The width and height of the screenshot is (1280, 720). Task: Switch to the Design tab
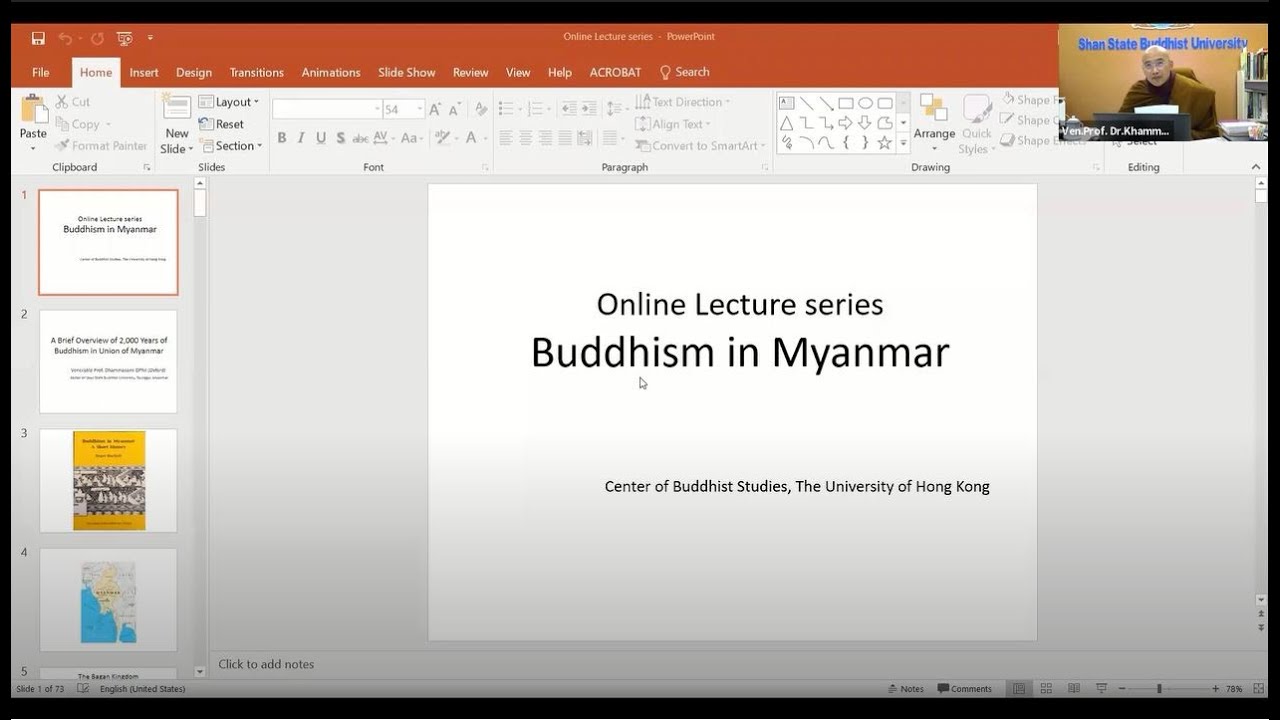(x=194, y=72)
